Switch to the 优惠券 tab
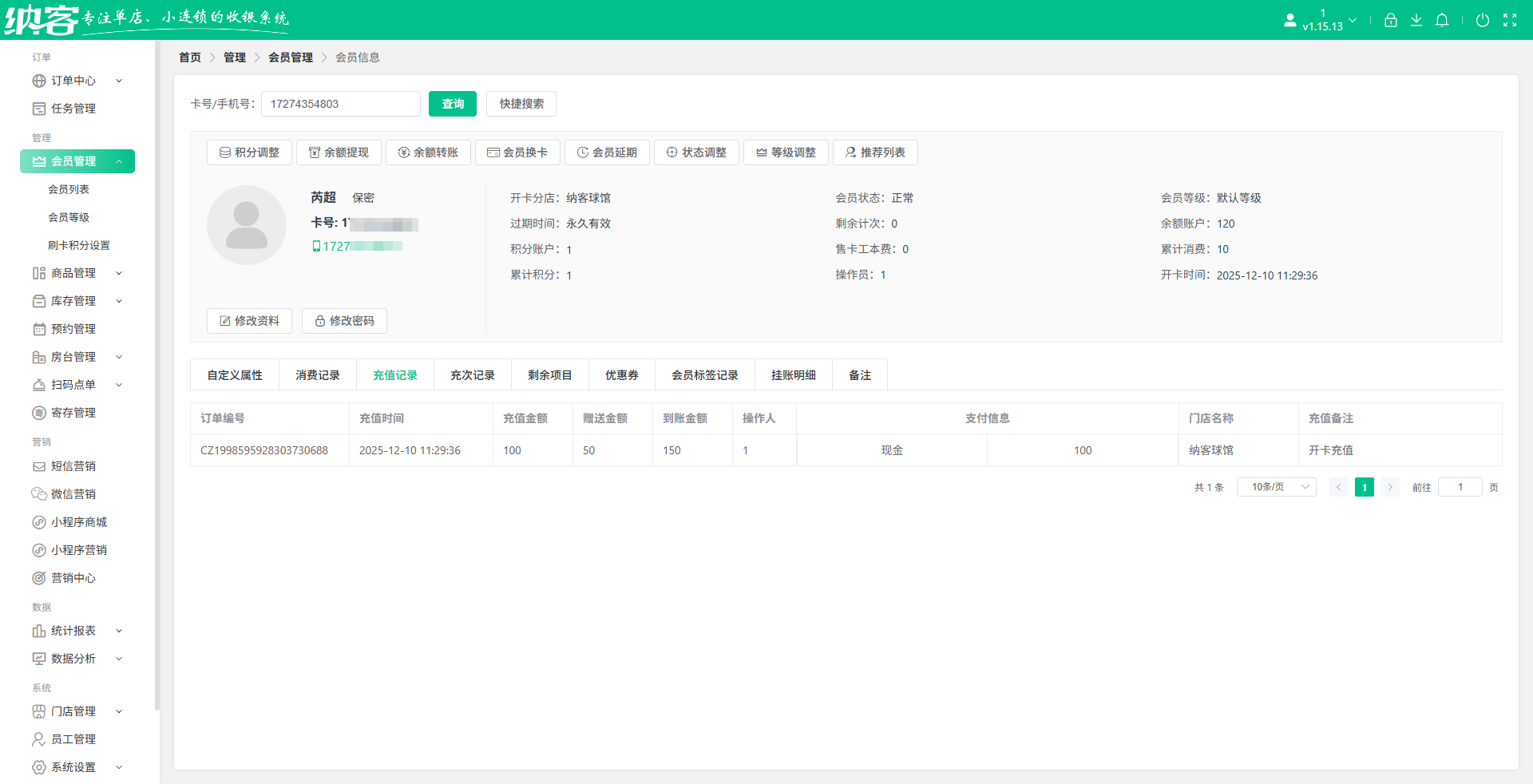 click(x=621, y=374)
